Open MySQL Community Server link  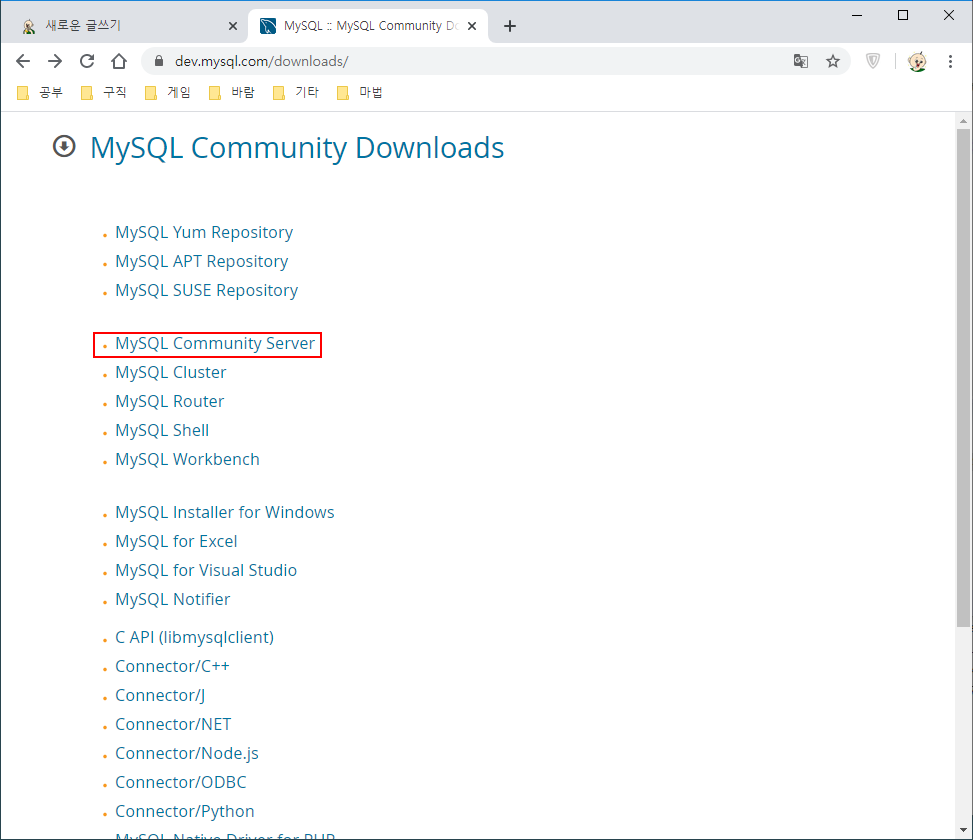pos(215,343)
